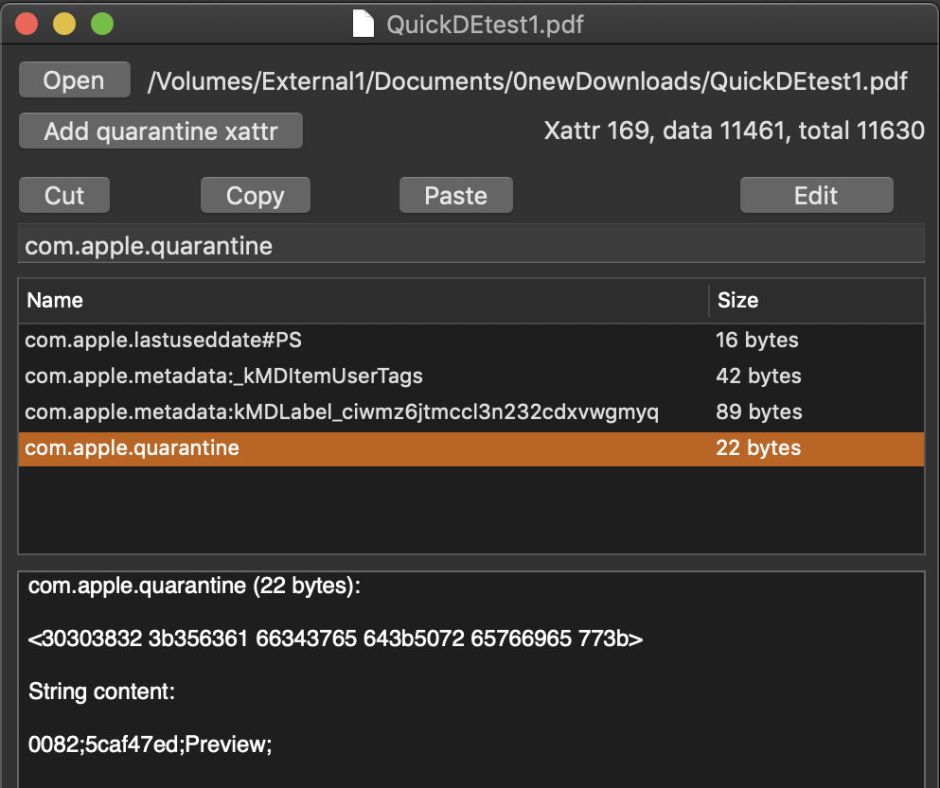Click Add quarantine xattr button
The width and height of the screenshot is (940, 788).
click(x=160, y=131)
